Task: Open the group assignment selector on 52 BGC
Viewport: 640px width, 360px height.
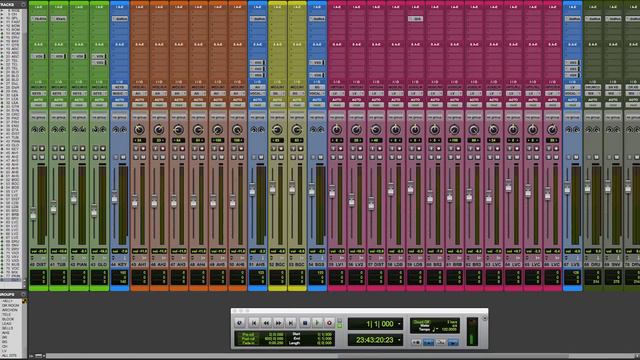Action: pos(277,117)
